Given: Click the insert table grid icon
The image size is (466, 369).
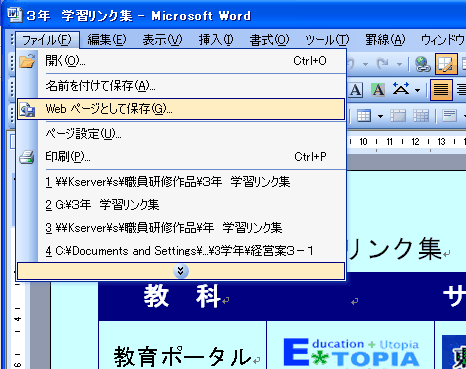Looking at the screenshot, I should (364, 116).
